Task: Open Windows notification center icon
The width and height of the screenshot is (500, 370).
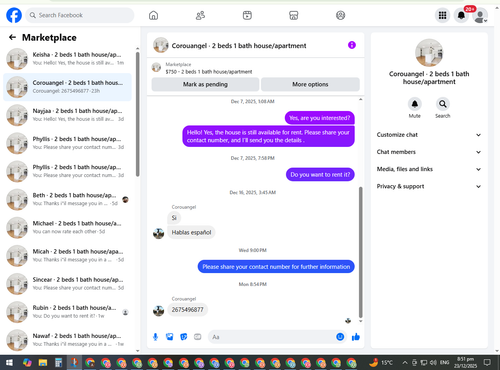Action: pos(487,362)
